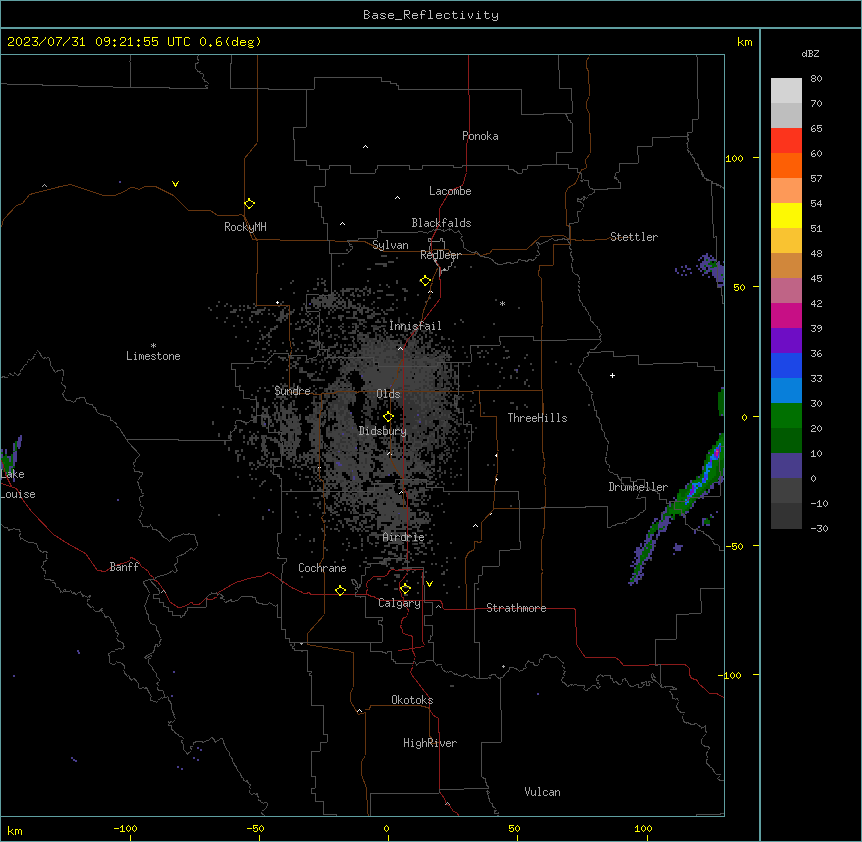This screenshot has height=842, width=862.
Task: Select the Lacombe label on the map
Action: pyautogui.click(x=450, y=191)
